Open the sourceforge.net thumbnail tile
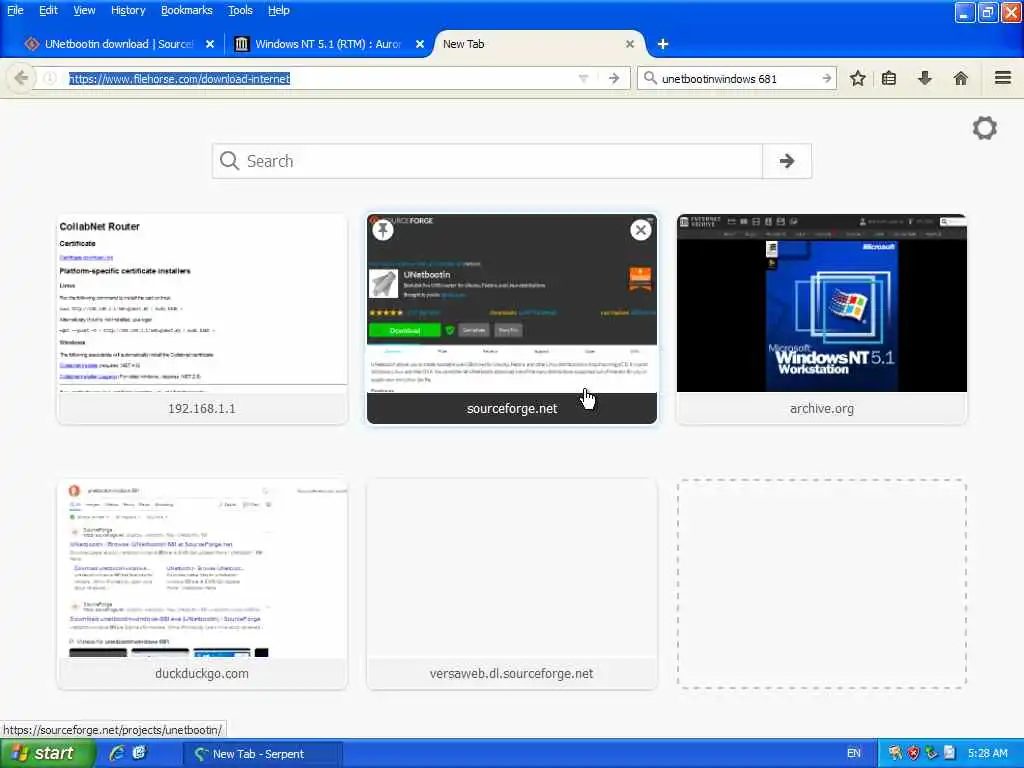This screenshot has width=1024, height=768. pos(512,319)
